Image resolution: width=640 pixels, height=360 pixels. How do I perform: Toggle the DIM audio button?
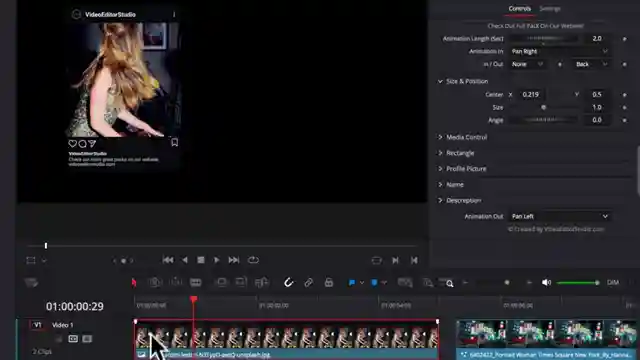[x=613, y=282]
